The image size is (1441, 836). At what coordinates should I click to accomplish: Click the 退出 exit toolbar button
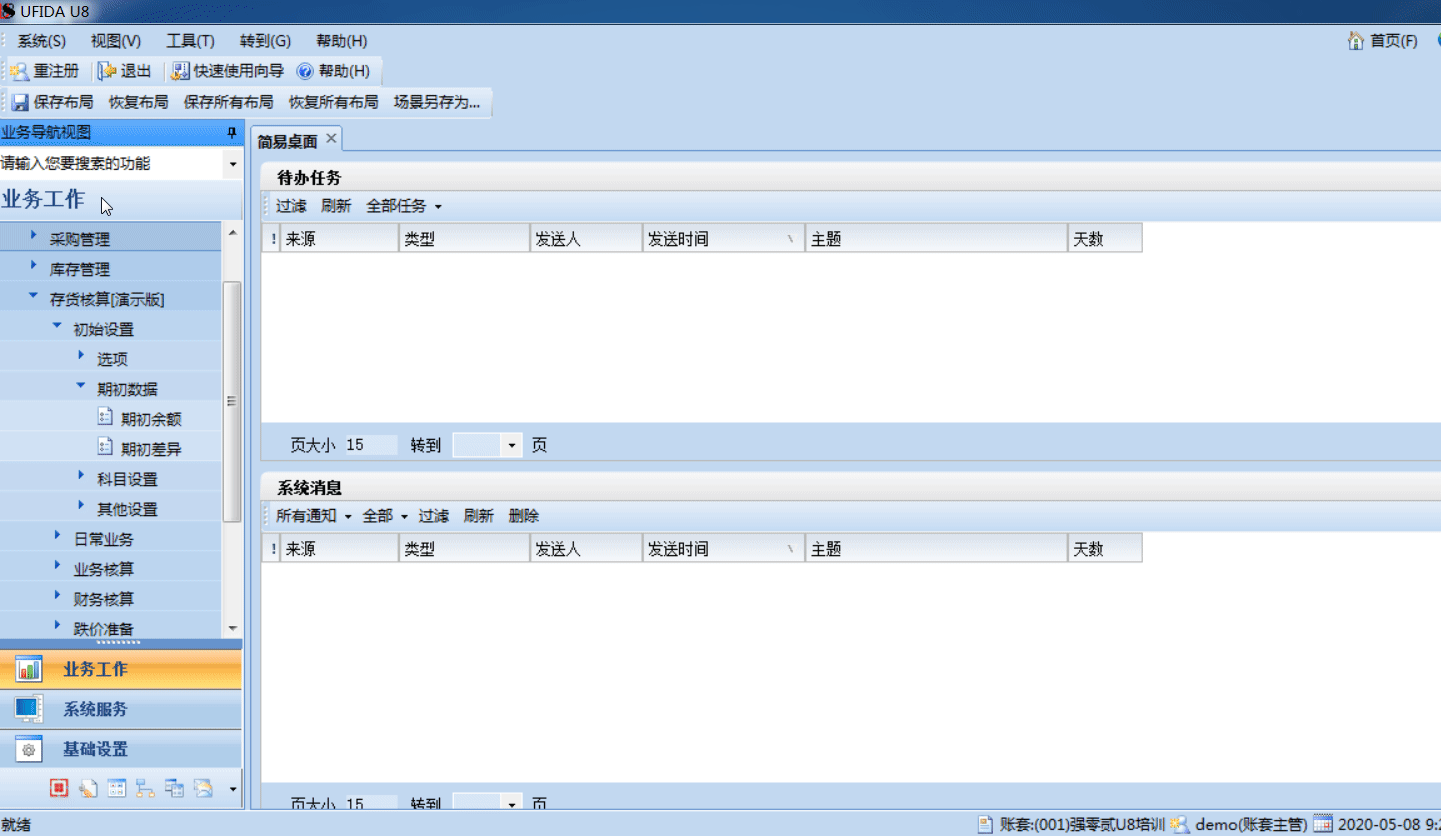125,71
